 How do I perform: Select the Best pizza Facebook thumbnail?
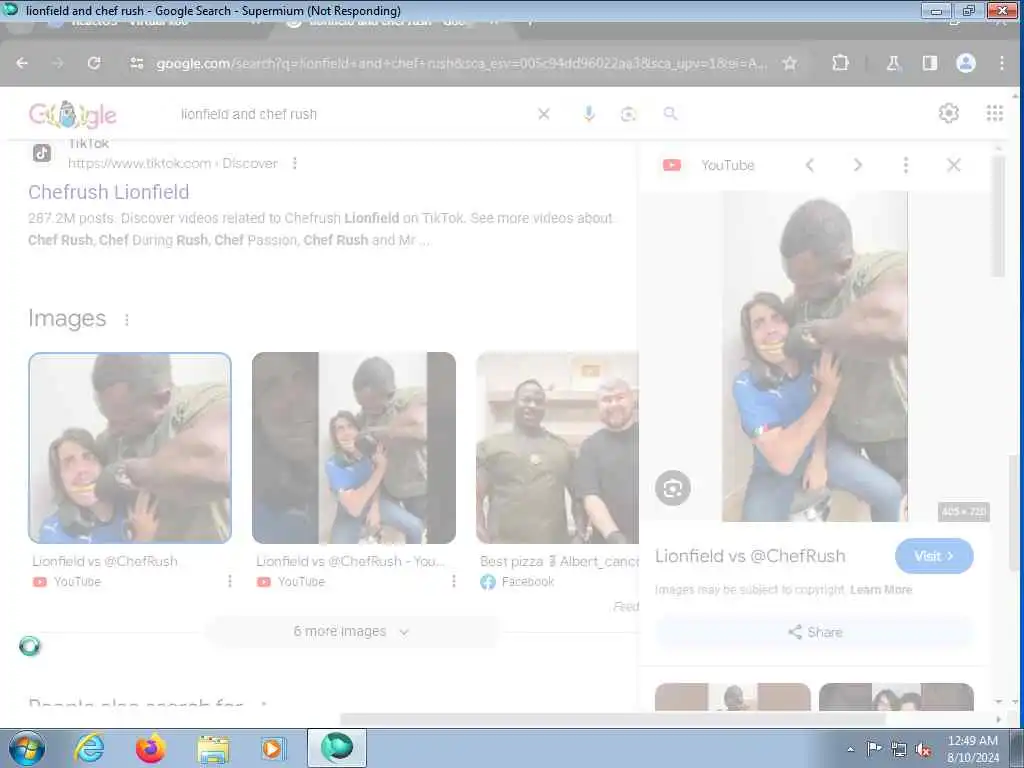click(x=557, y=448)
